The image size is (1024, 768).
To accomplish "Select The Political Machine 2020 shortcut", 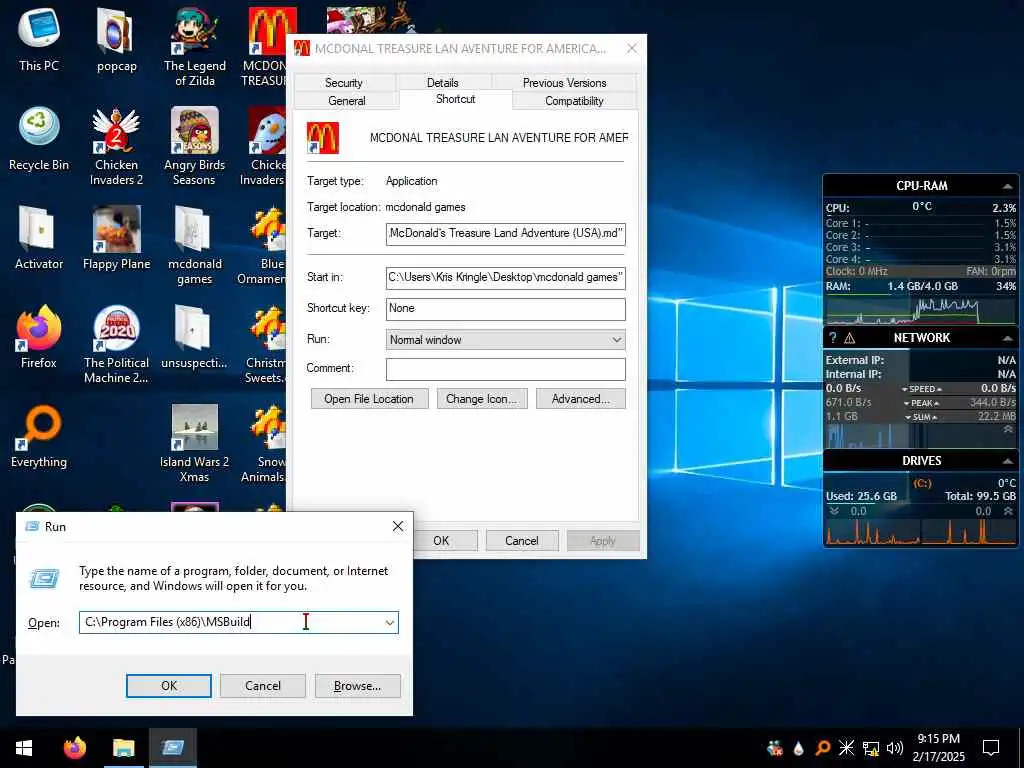I will point(116,344).
